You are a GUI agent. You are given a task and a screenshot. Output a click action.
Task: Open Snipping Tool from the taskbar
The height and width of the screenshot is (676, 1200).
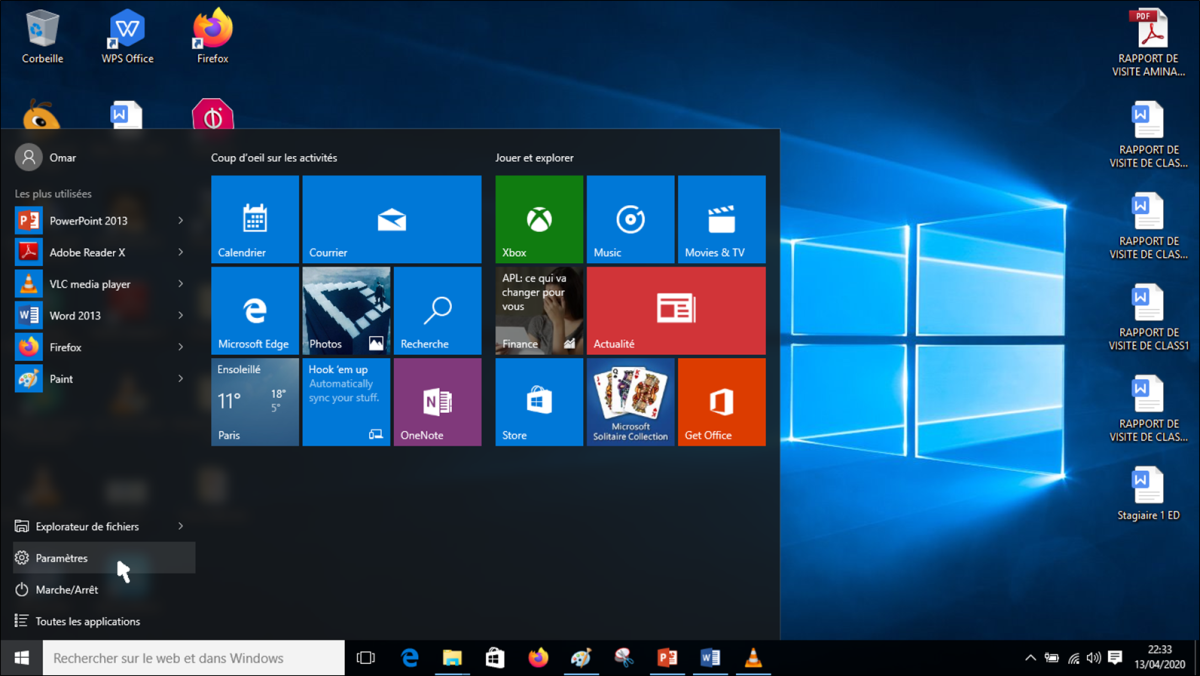click(x=624, y=658)
